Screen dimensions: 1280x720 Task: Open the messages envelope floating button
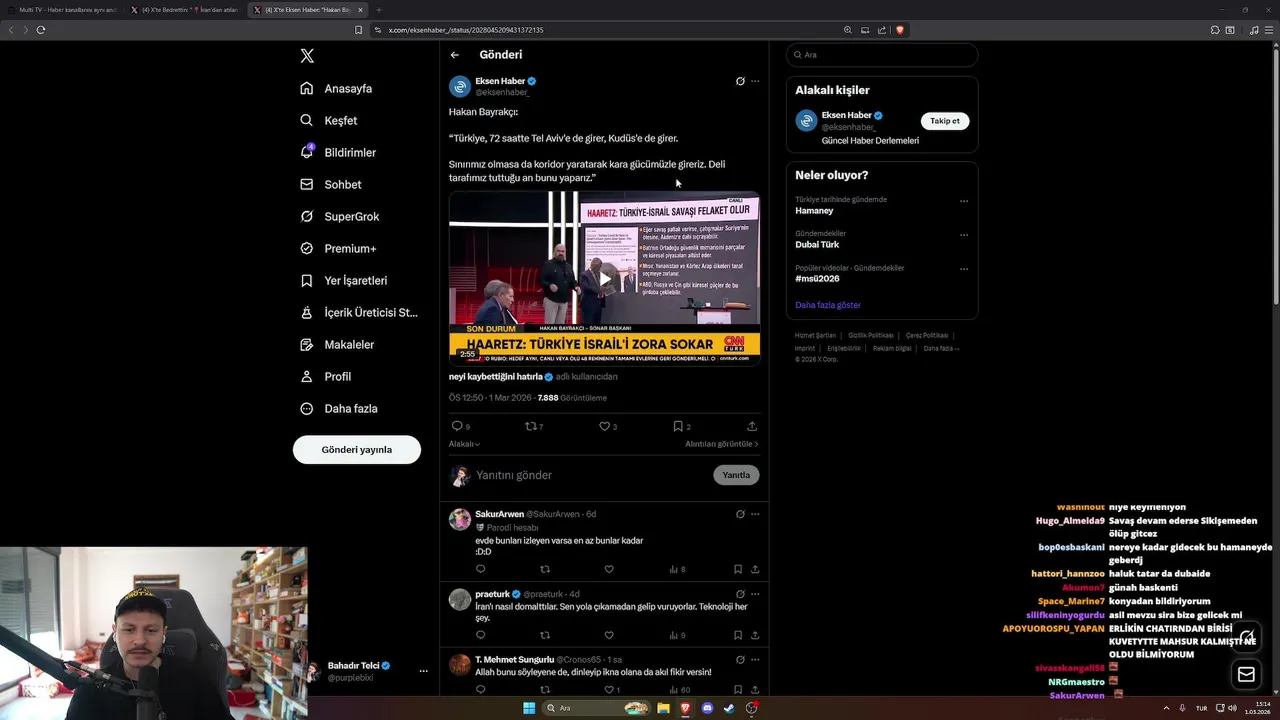1246,675
